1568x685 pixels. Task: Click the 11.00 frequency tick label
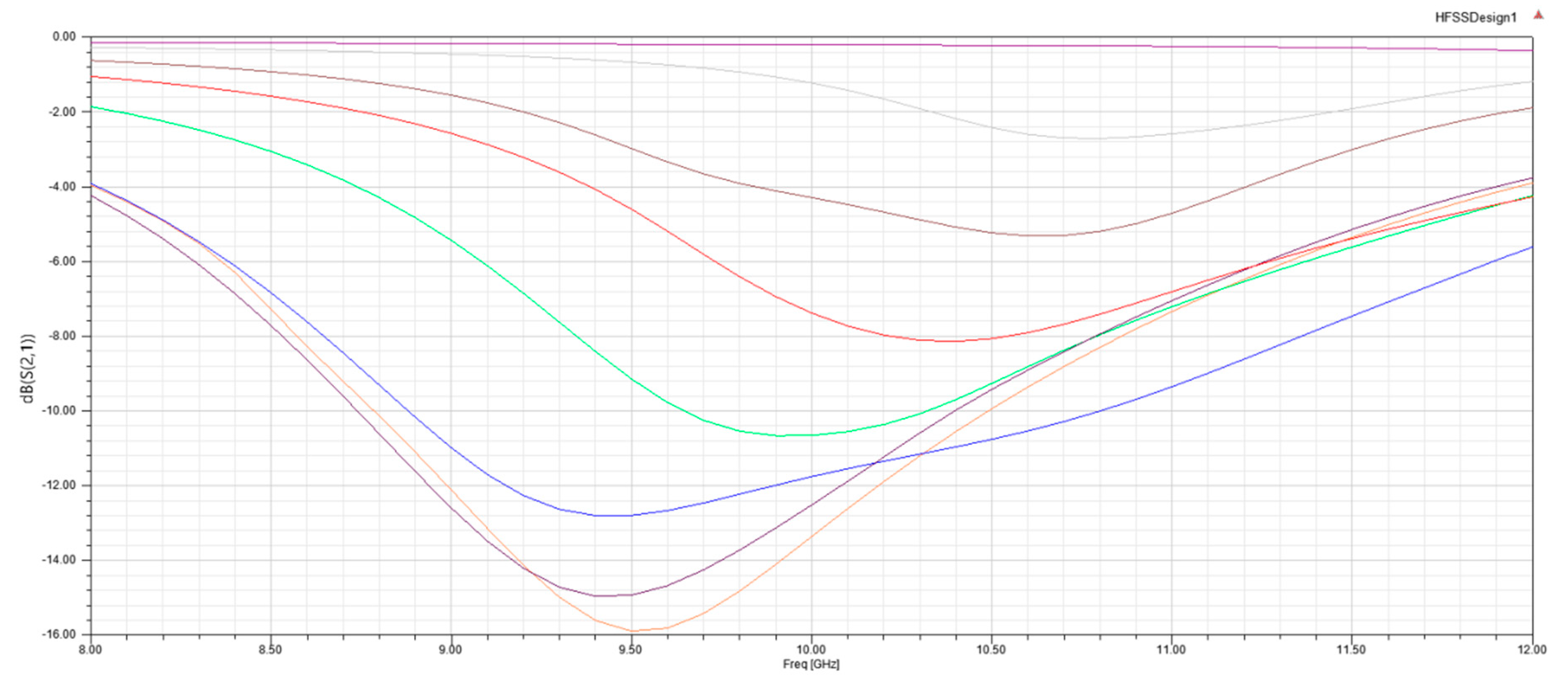(1171, 650)
